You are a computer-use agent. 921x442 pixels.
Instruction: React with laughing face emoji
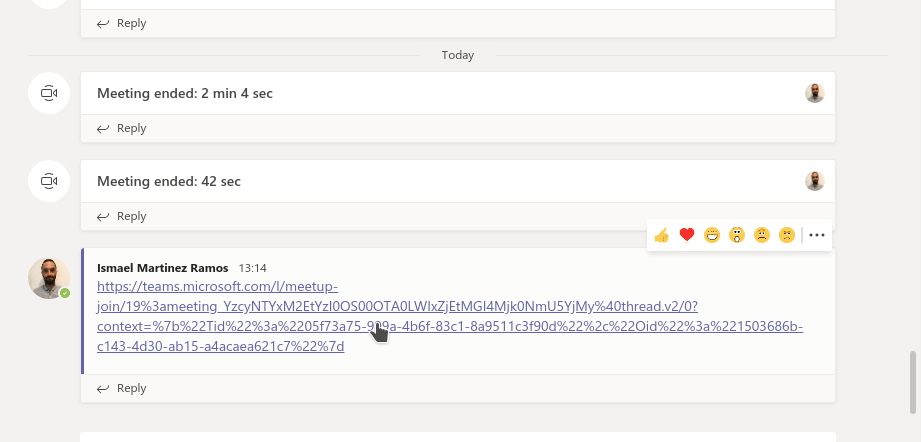coord(712,235)
